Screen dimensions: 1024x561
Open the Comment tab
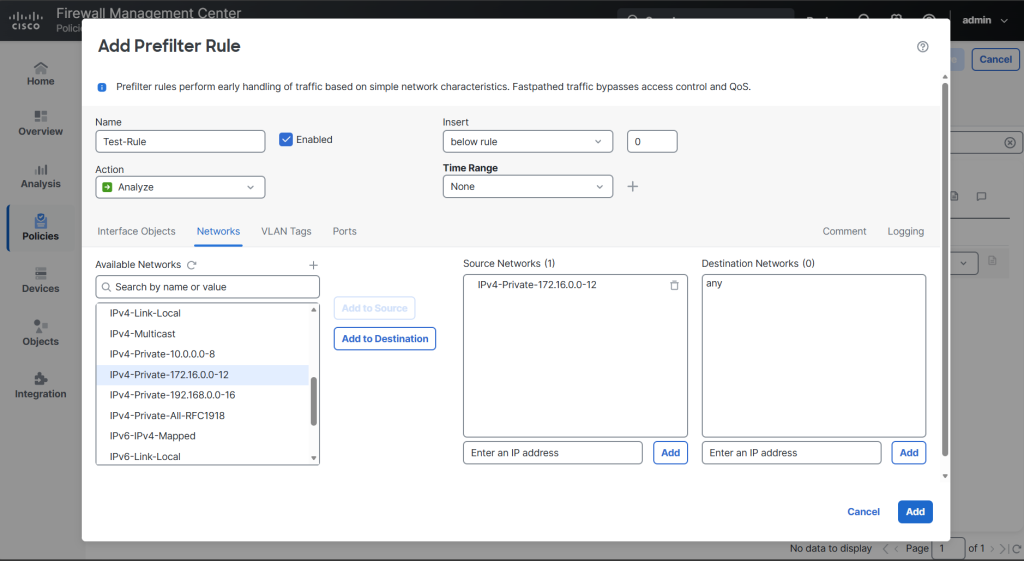[x=844, y=231]
